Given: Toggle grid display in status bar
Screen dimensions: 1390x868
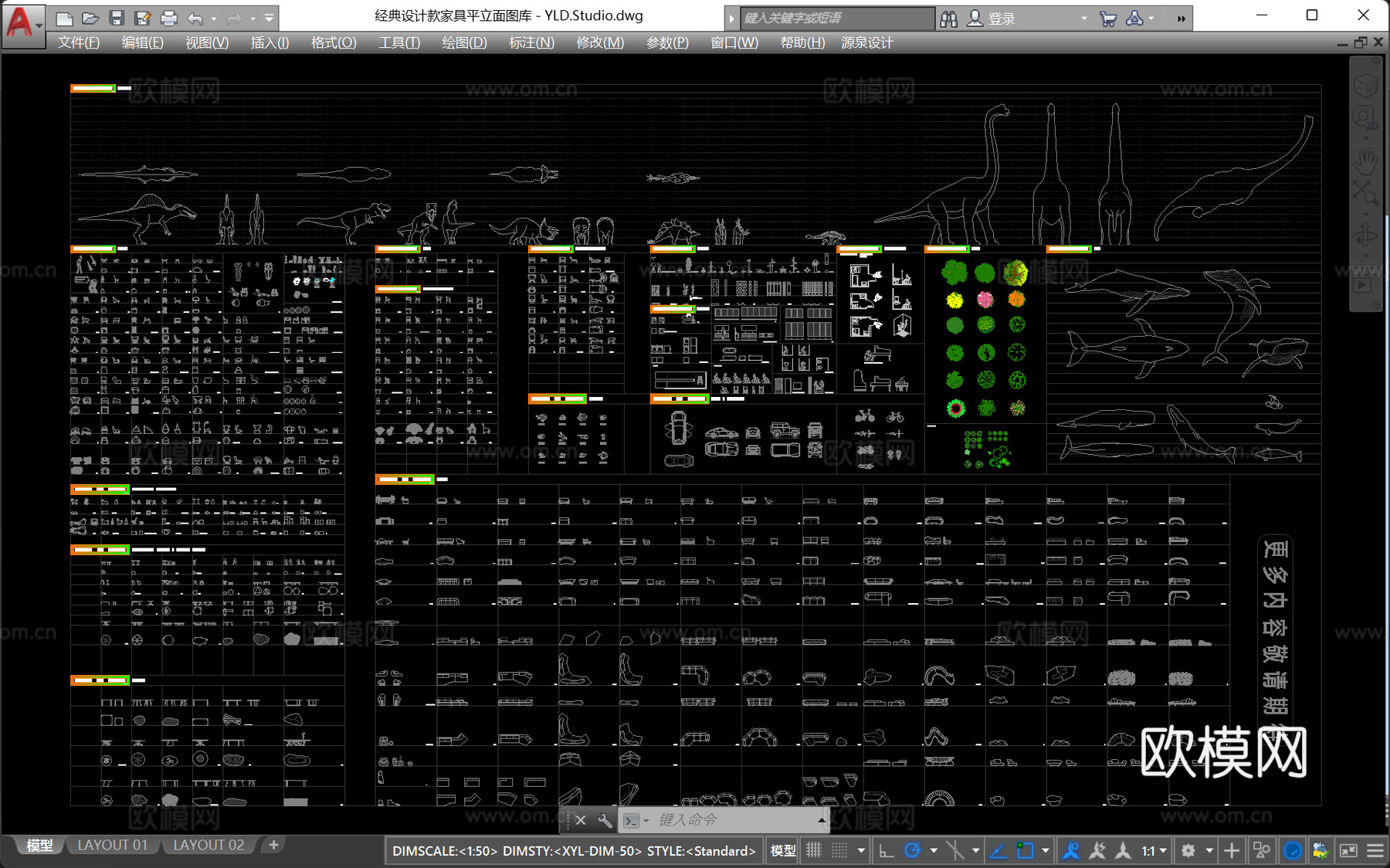Looking at the screenshot, I should pos(814,850).
